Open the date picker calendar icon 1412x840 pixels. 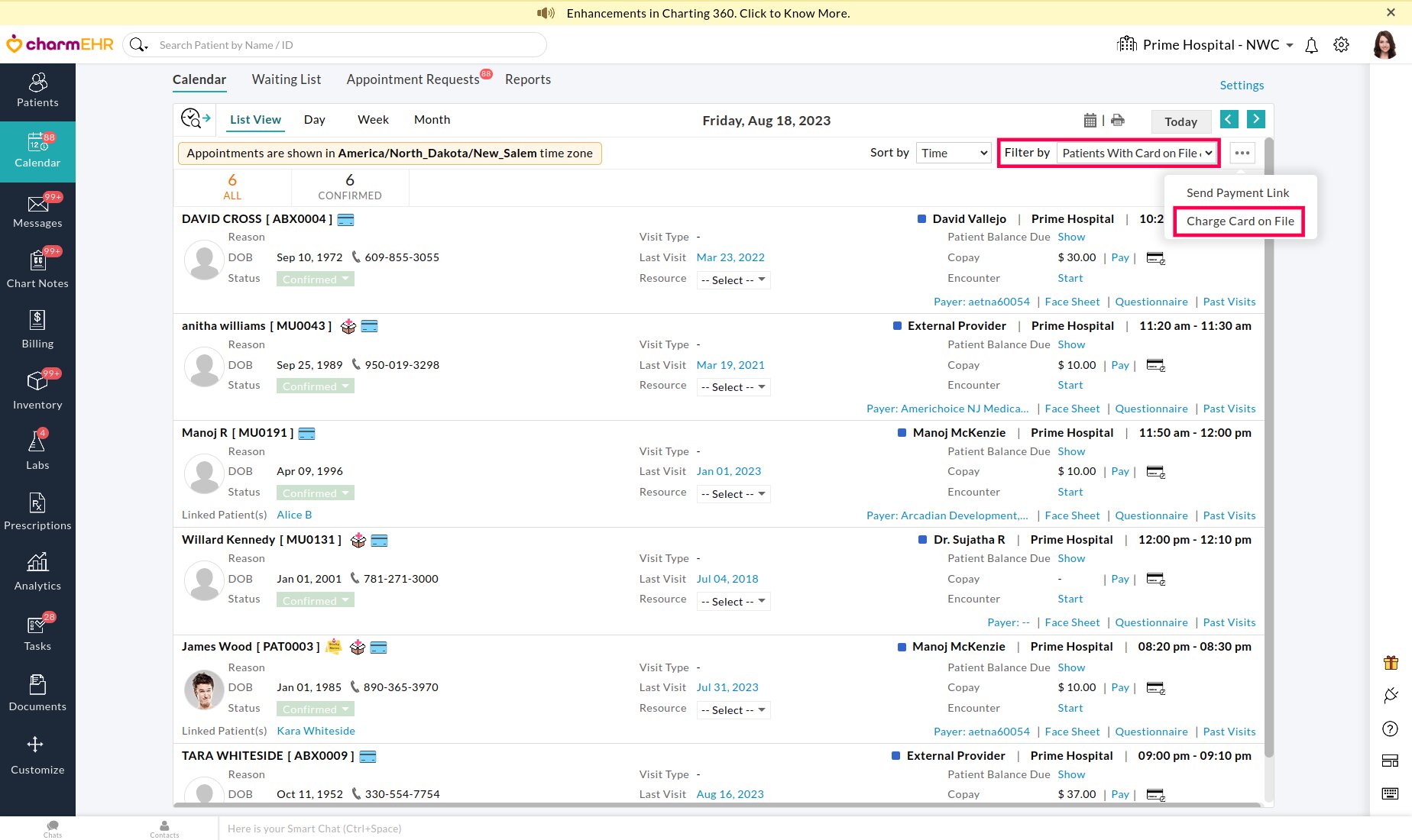coord(1090,121)
